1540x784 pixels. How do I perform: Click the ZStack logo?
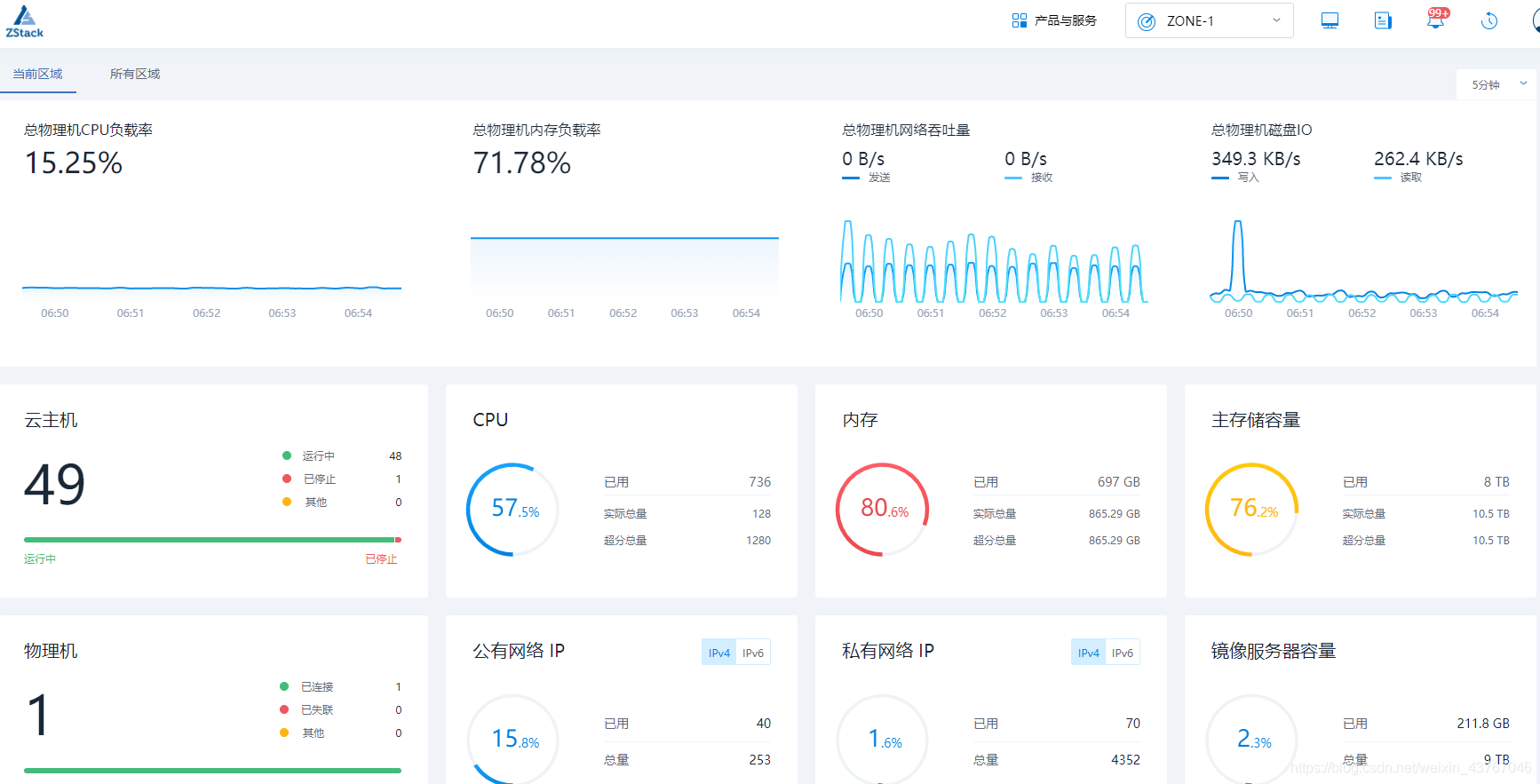(24, 22)
